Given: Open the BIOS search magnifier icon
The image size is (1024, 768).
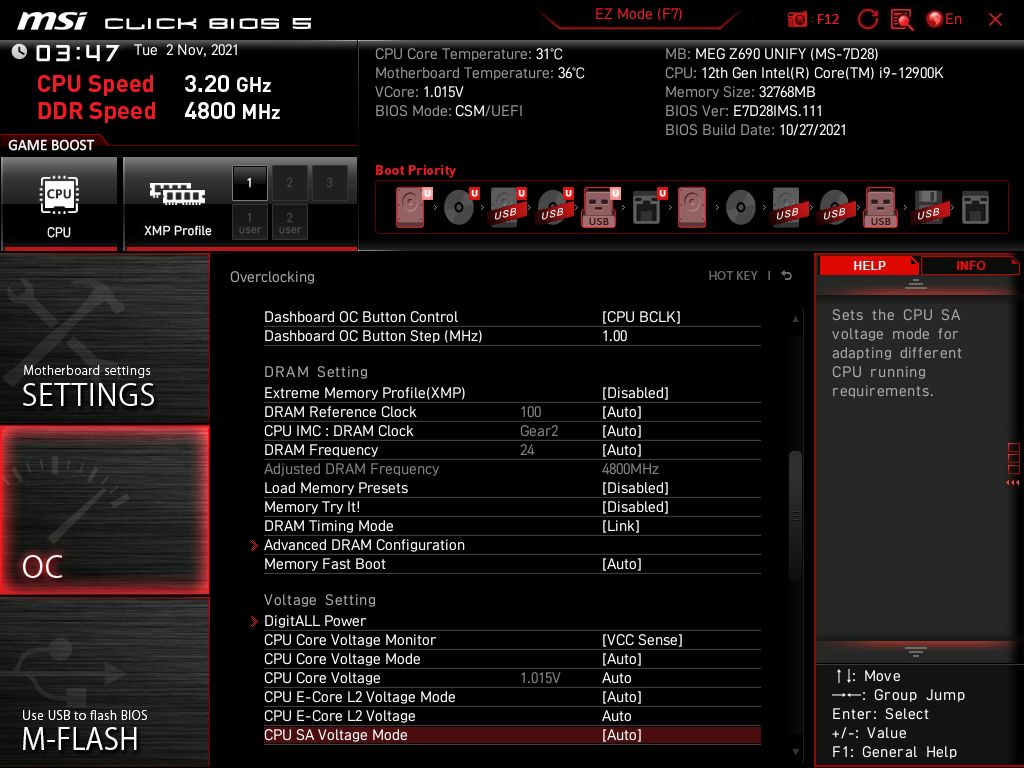Looking at the screenshot, I should point(902,20).
